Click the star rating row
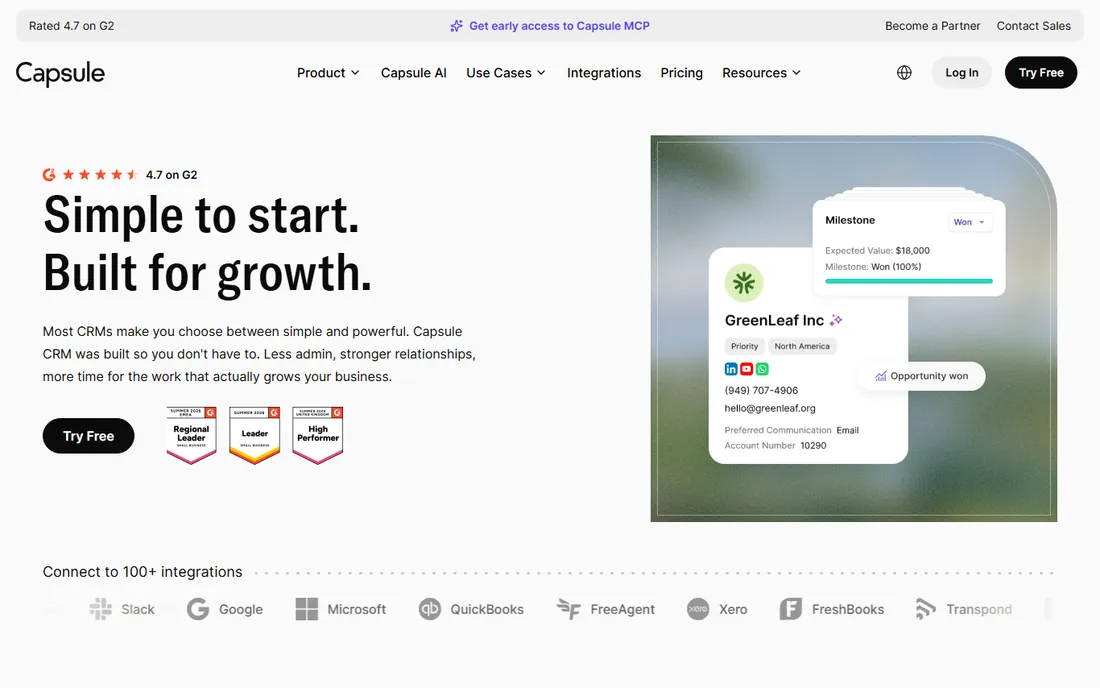1100x688 pixels. 100,175
